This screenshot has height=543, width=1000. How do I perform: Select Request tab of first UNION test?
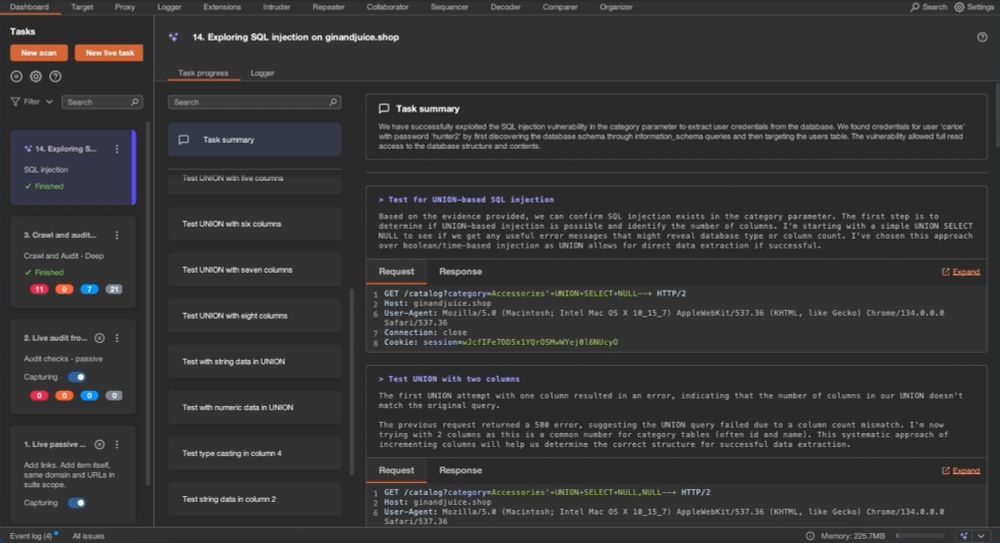(396, 272)
